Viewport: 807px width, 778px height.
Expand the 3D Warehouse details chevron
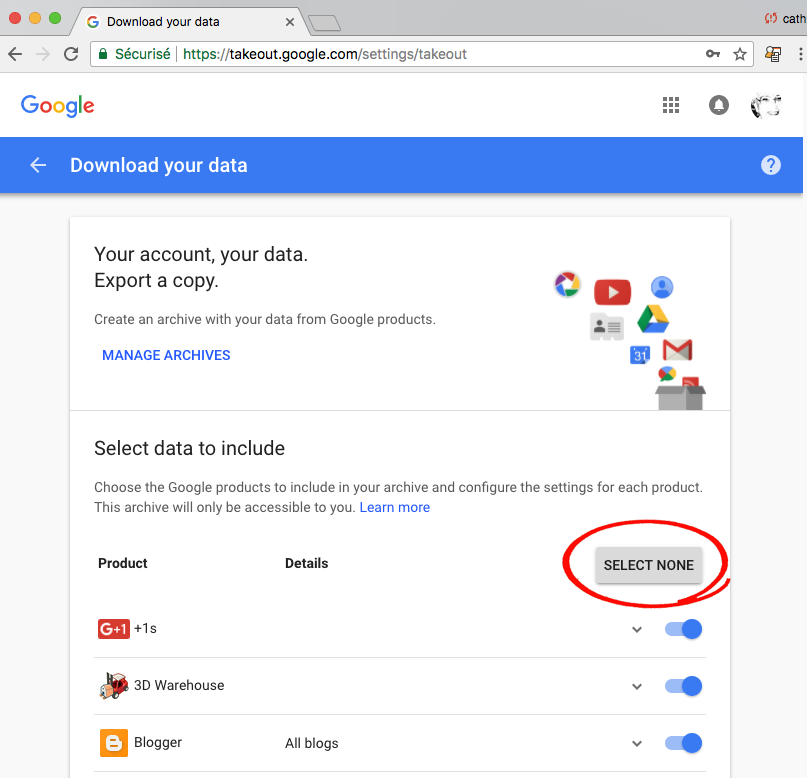click(637, 686)
